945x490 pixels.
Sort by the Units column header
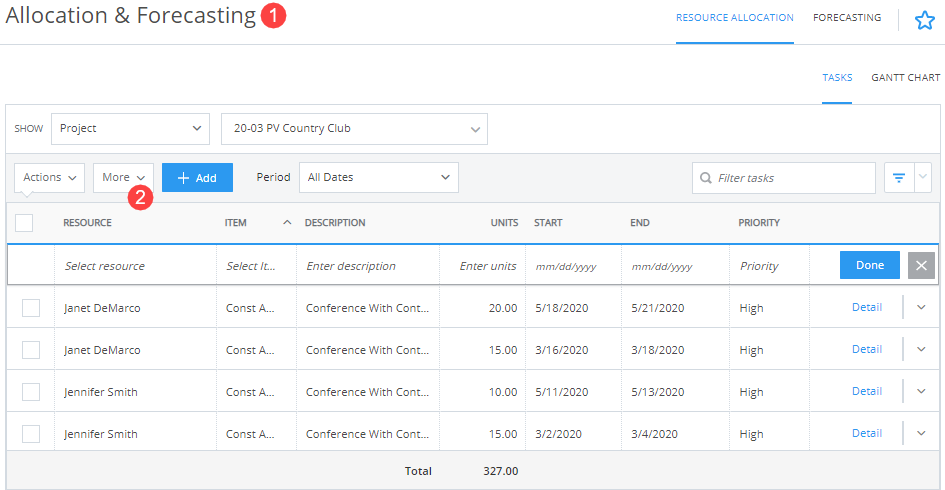(x=504, y=223)
